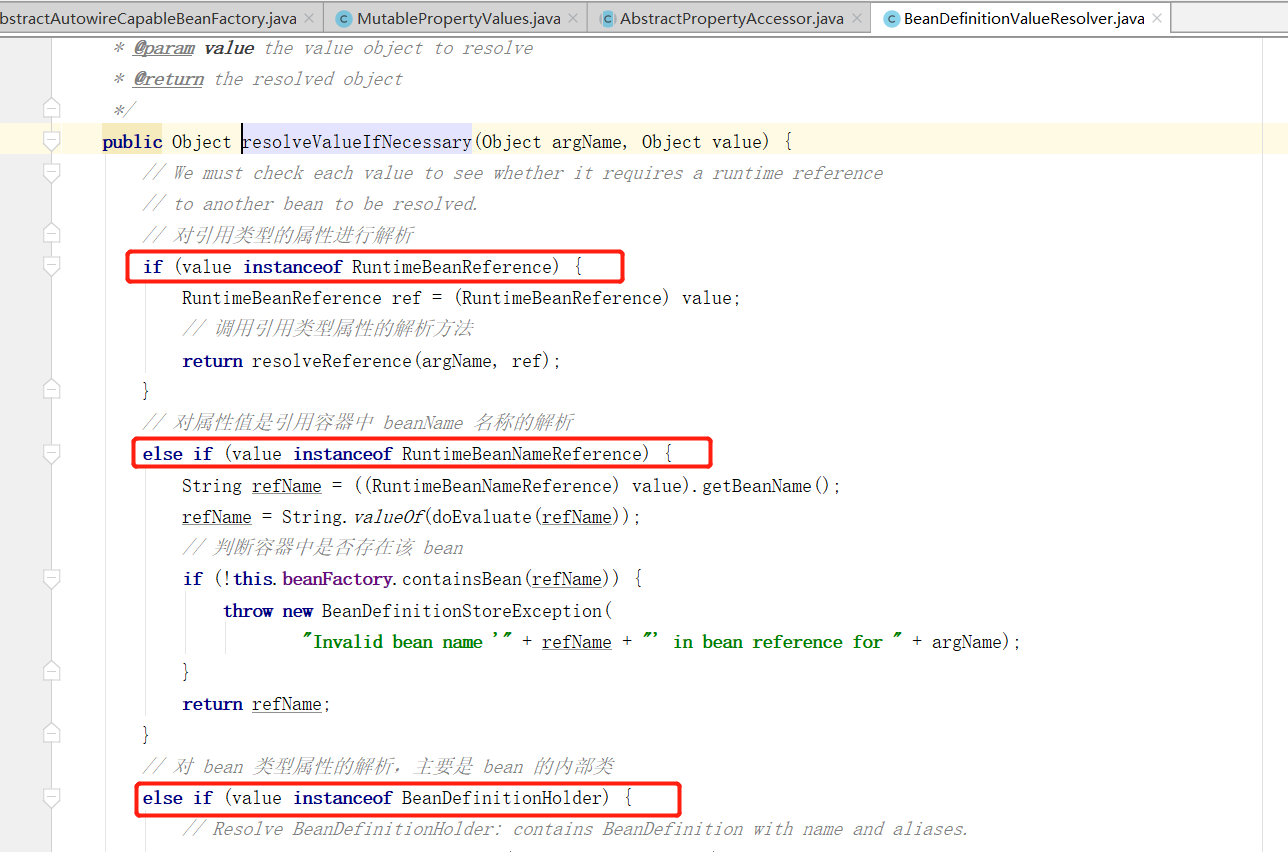Click the comment 'Resolve BeanDefinitionHolder: contains BeanDefinition'
Image resolution: width=1288 pixels, height=852 pixels.
[x=575, y=829]
